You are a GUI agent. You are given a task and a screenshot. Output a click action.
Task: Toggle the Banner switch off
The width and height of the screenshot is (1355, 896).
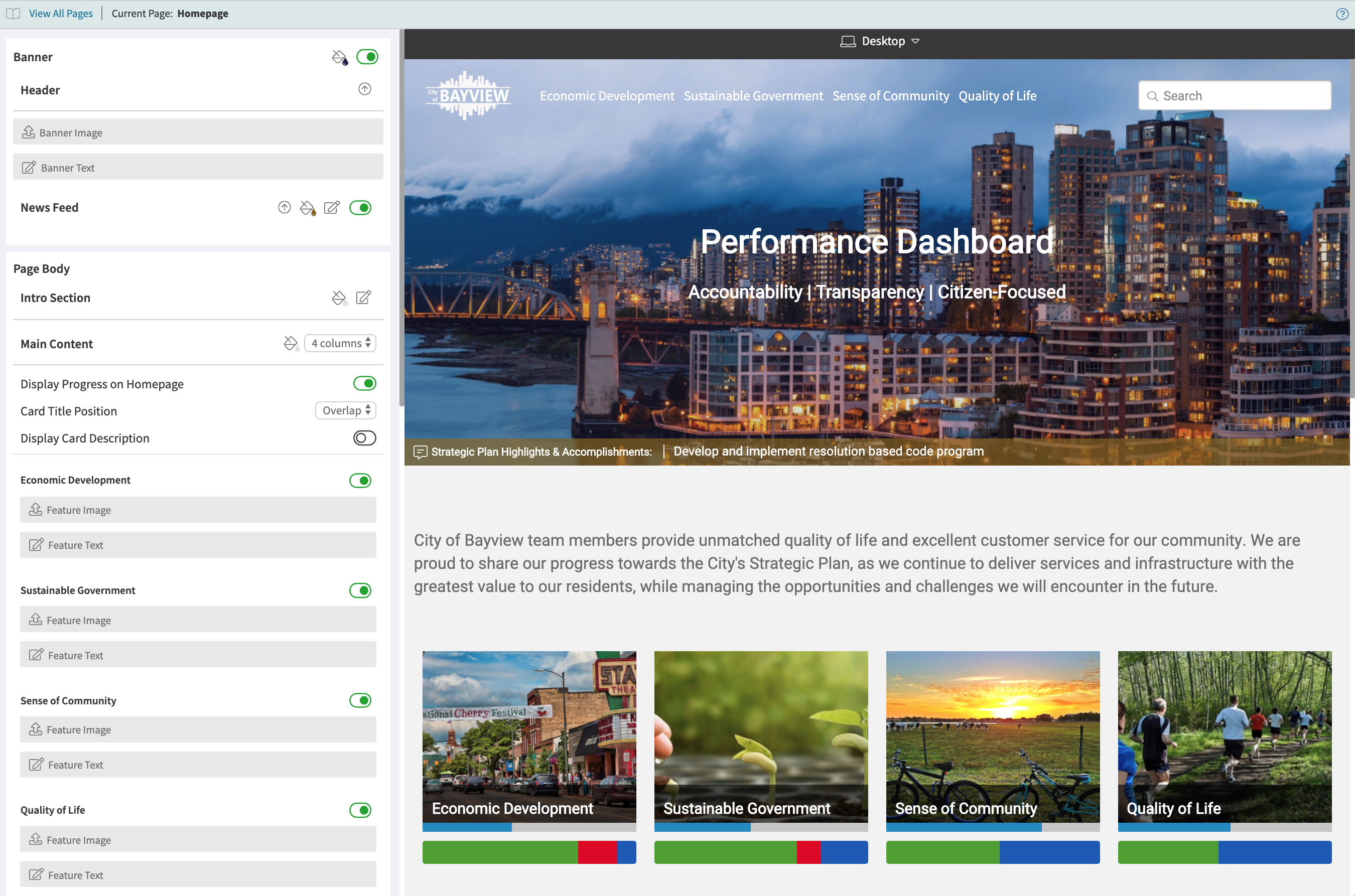click(x=367, y=57)
